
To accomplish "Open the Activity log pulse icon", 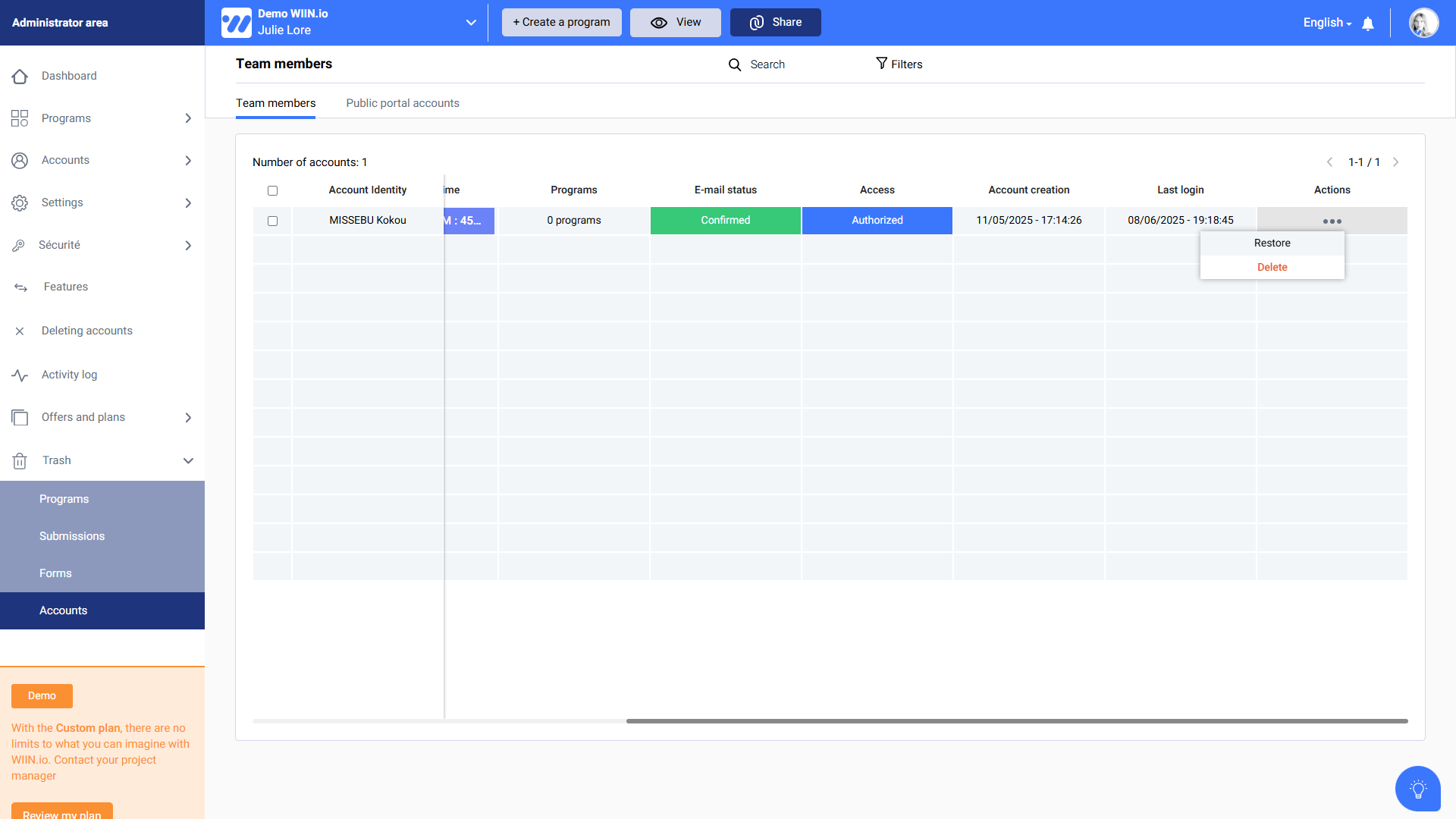I will 20,375.
